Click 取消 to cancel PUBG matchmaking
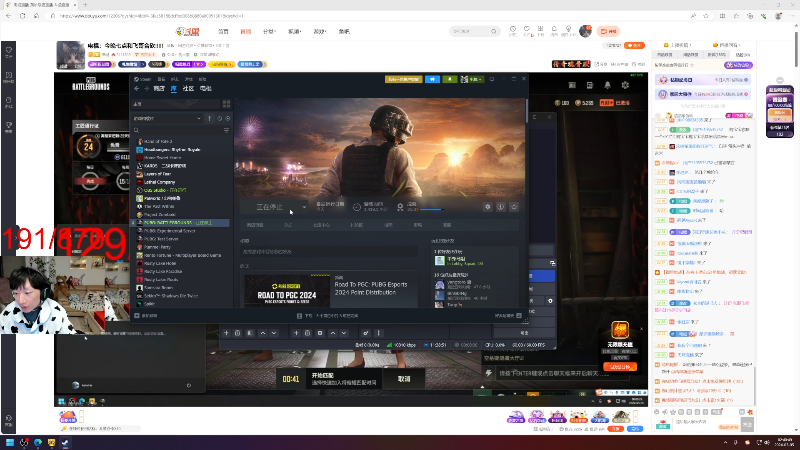The height and width of the screenshot is (450, 800). 404,379
